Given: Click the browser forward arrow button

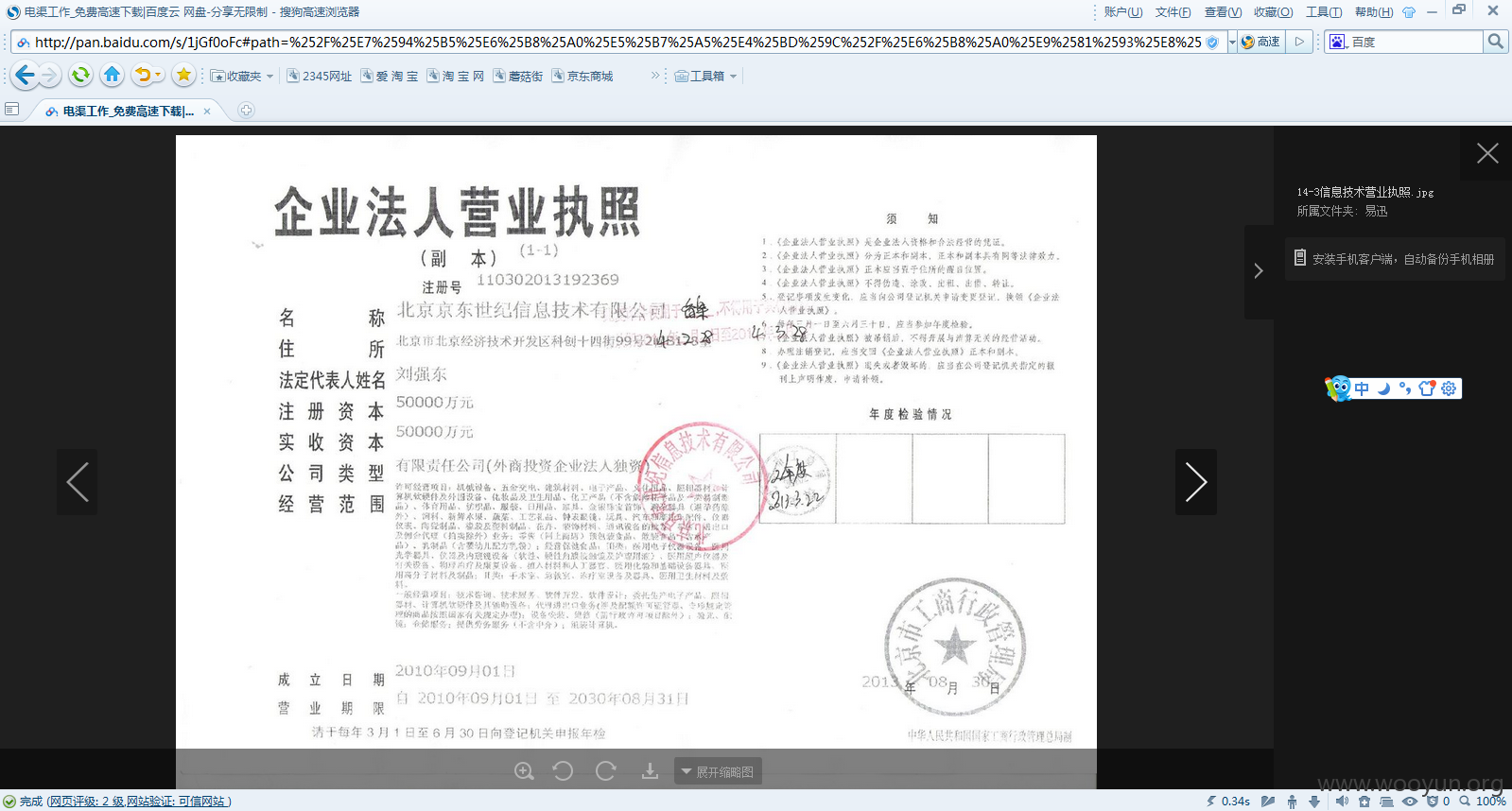Looking at the screenshot, I should coord(50,75).
